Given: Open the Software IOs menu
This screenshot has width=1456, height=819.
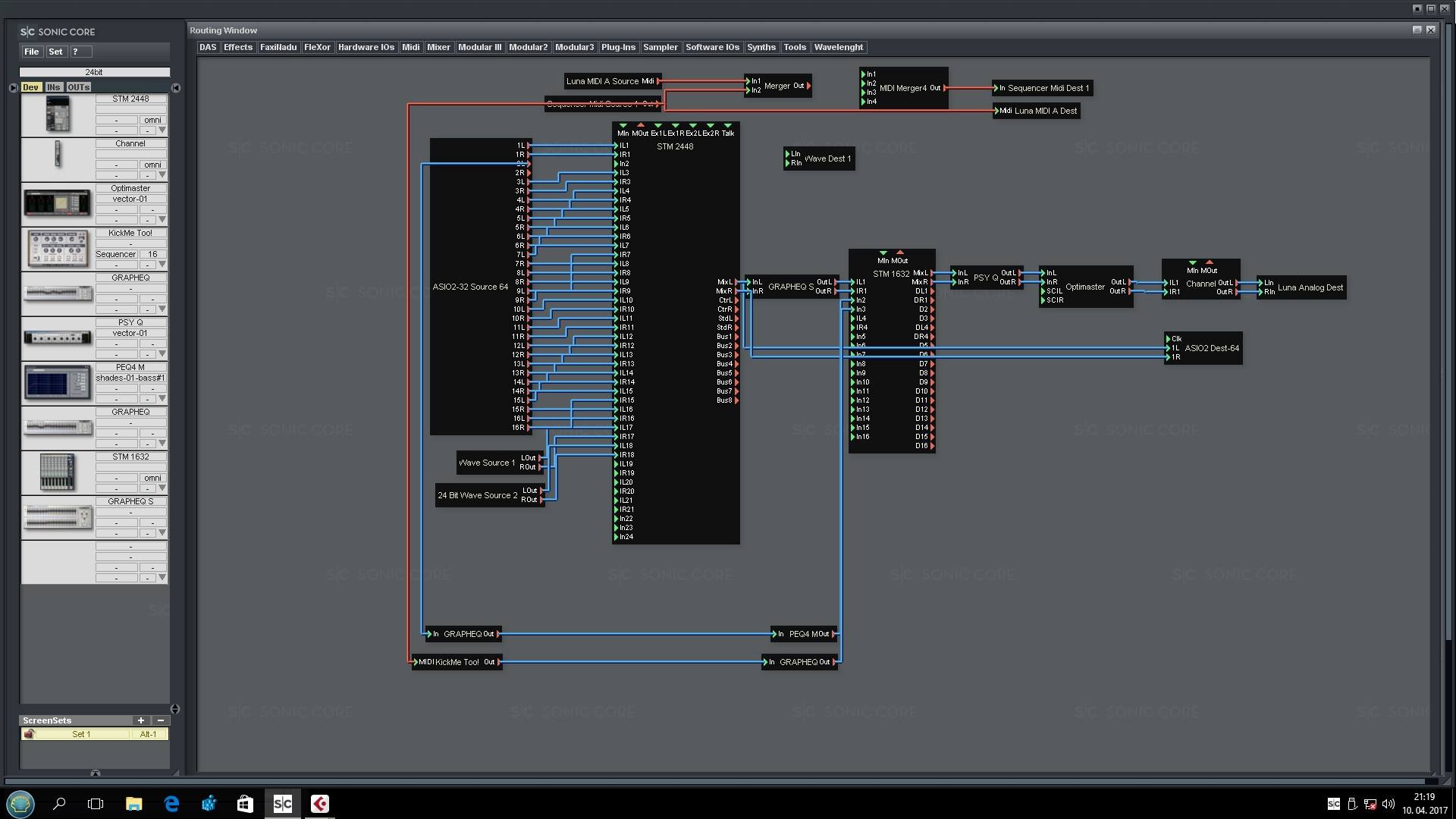Looking at the screenshot, I should (712, 47).
